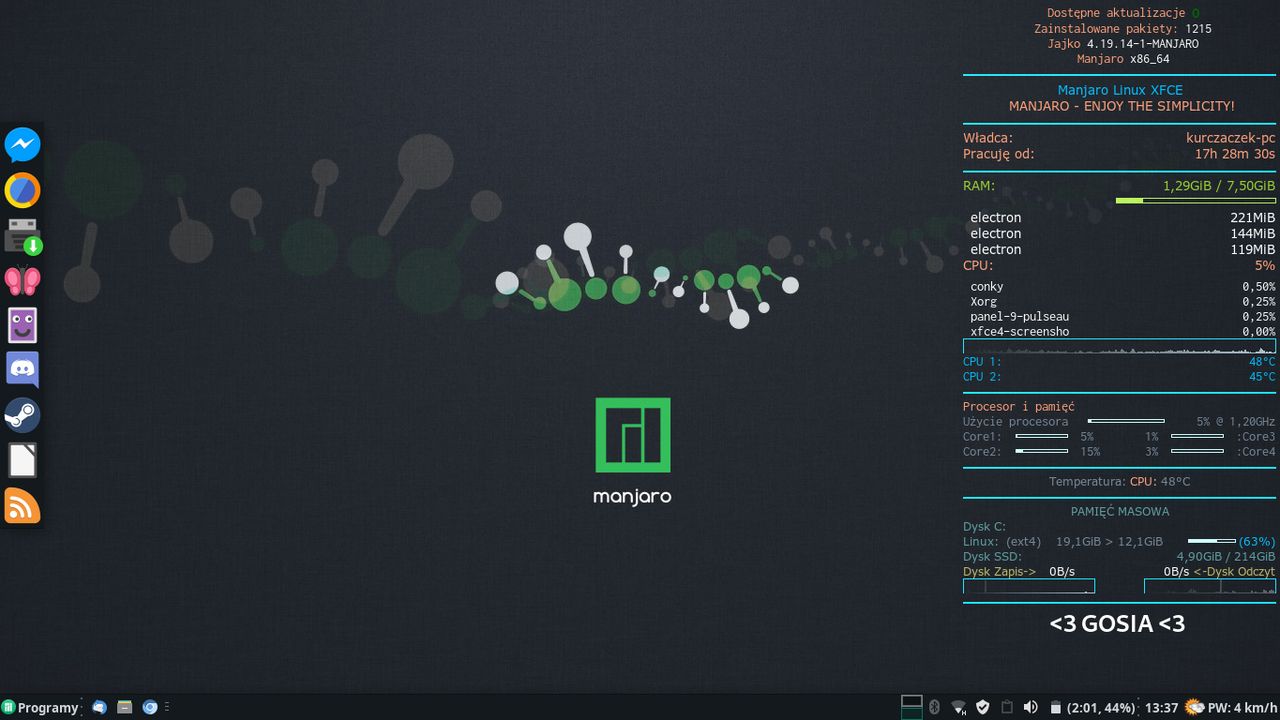Click the RAM usage bar in conky
Image resolution: width=1280 pixels, height=720 pixels.
[x=1195, y=201]
